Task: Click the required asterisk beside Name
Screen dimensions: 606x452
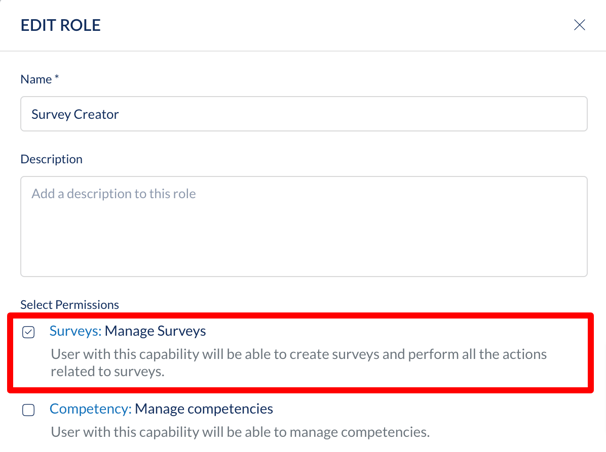Action: coord(56,77)
